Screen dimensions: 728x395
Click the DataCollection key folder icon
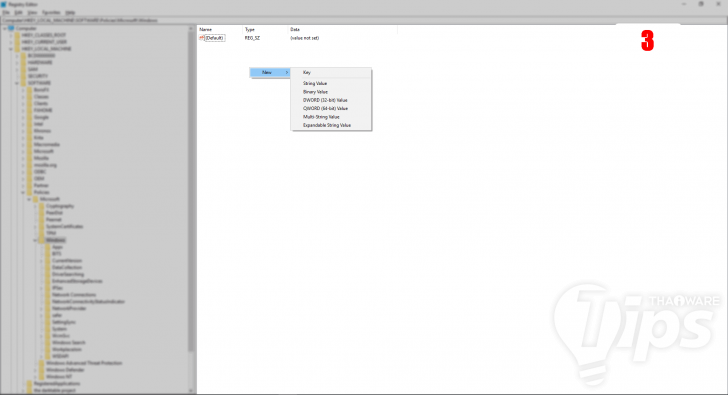coord(47,267)
